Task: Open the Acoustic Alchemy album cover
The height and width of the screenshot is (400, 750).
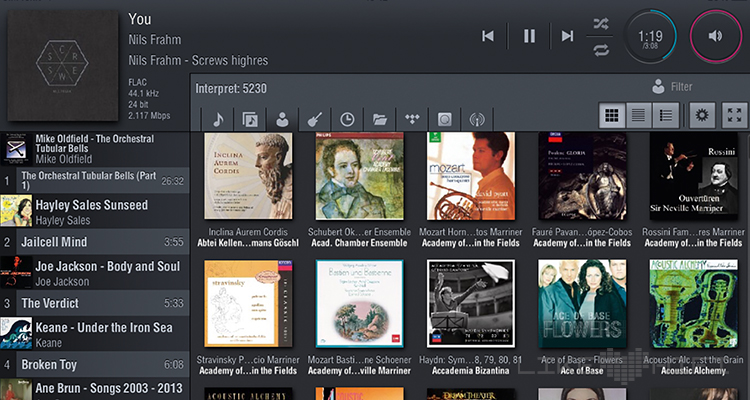Action: coord(694,304)
